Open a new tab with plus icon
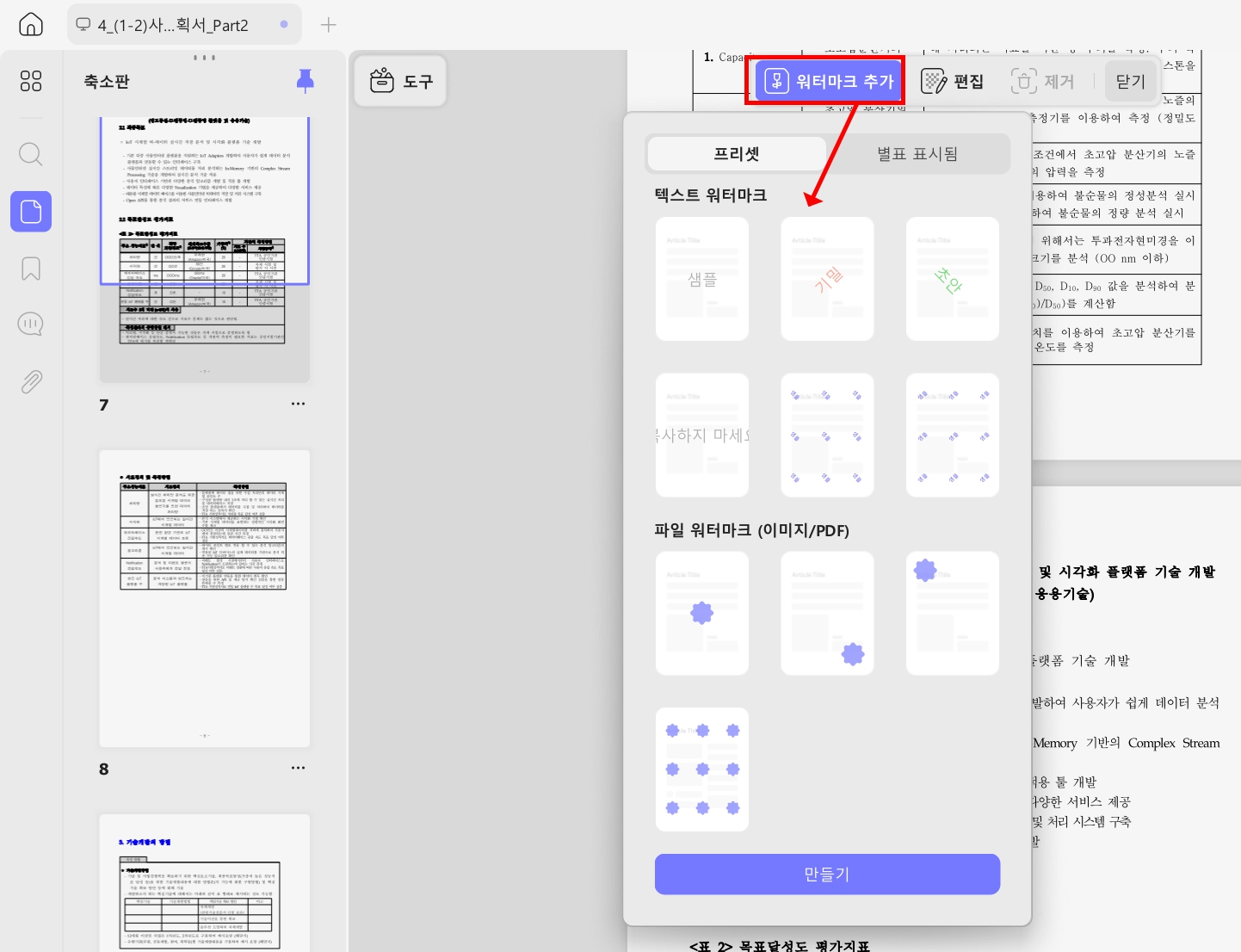Viewport: 1241px width, 952px height. (328, 25)
